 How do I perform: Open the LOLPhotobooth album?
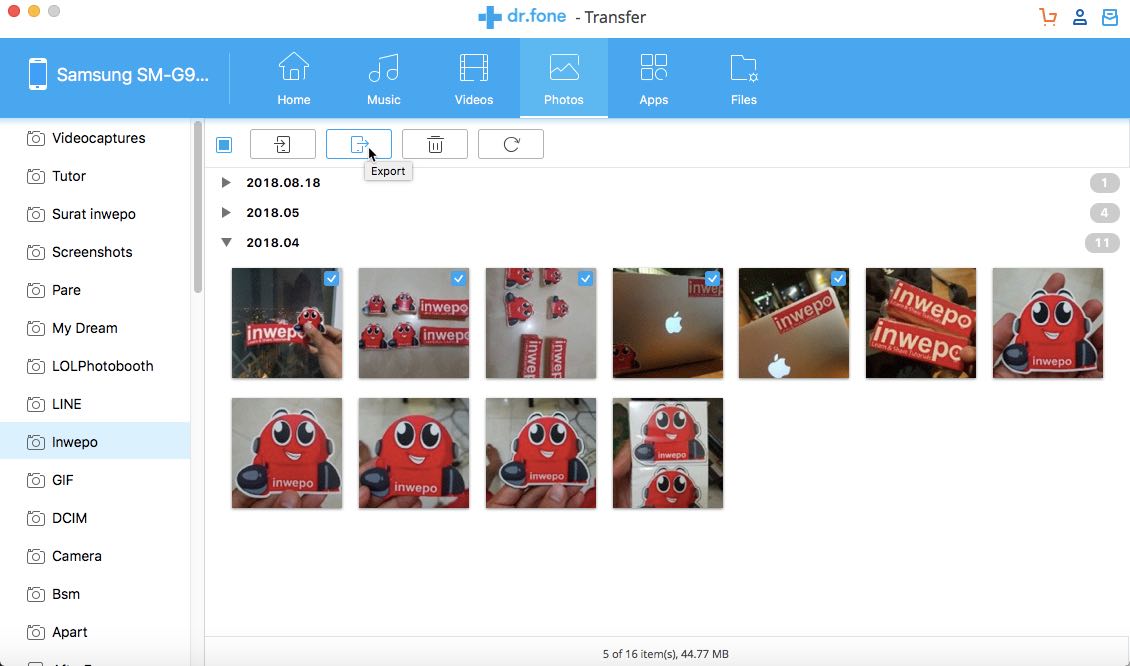click(x=95, y=366)
